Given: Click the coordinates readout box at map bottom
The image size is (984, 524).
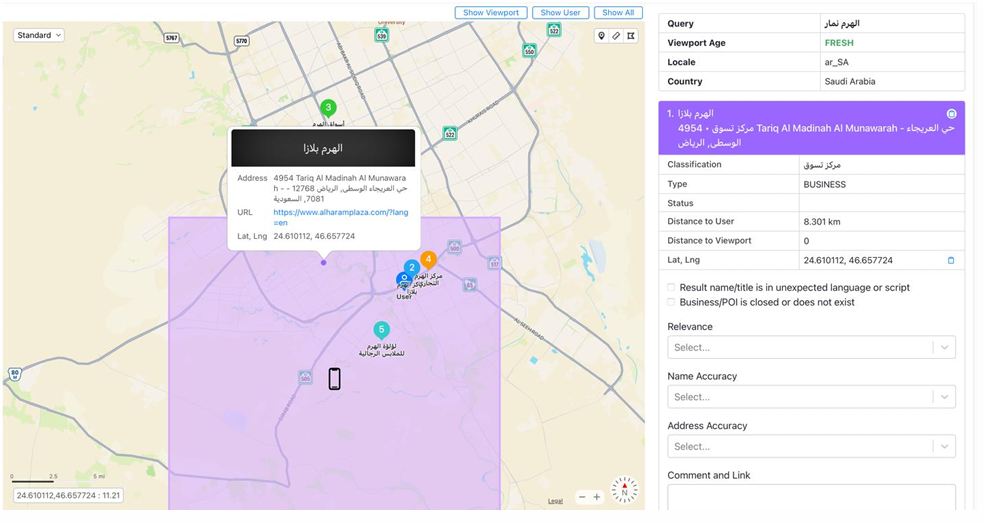Looking at the screenshot, I should [x=68, y=495].
